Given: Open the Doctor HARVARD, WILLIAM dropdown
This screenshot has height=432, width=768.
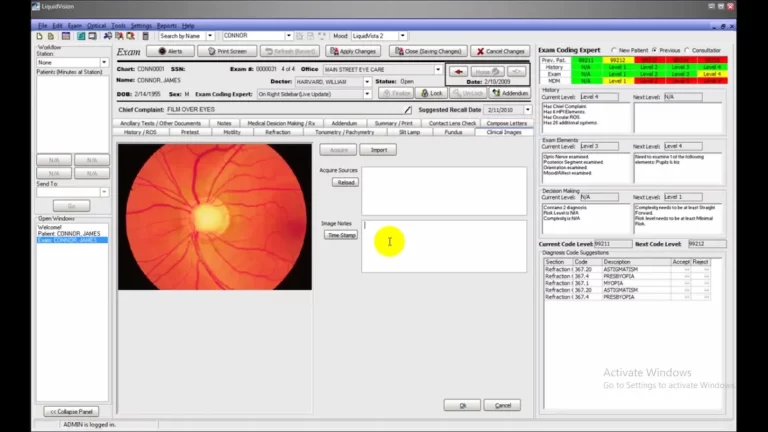Looking at the screenshot, I should (x=367, y=82).
